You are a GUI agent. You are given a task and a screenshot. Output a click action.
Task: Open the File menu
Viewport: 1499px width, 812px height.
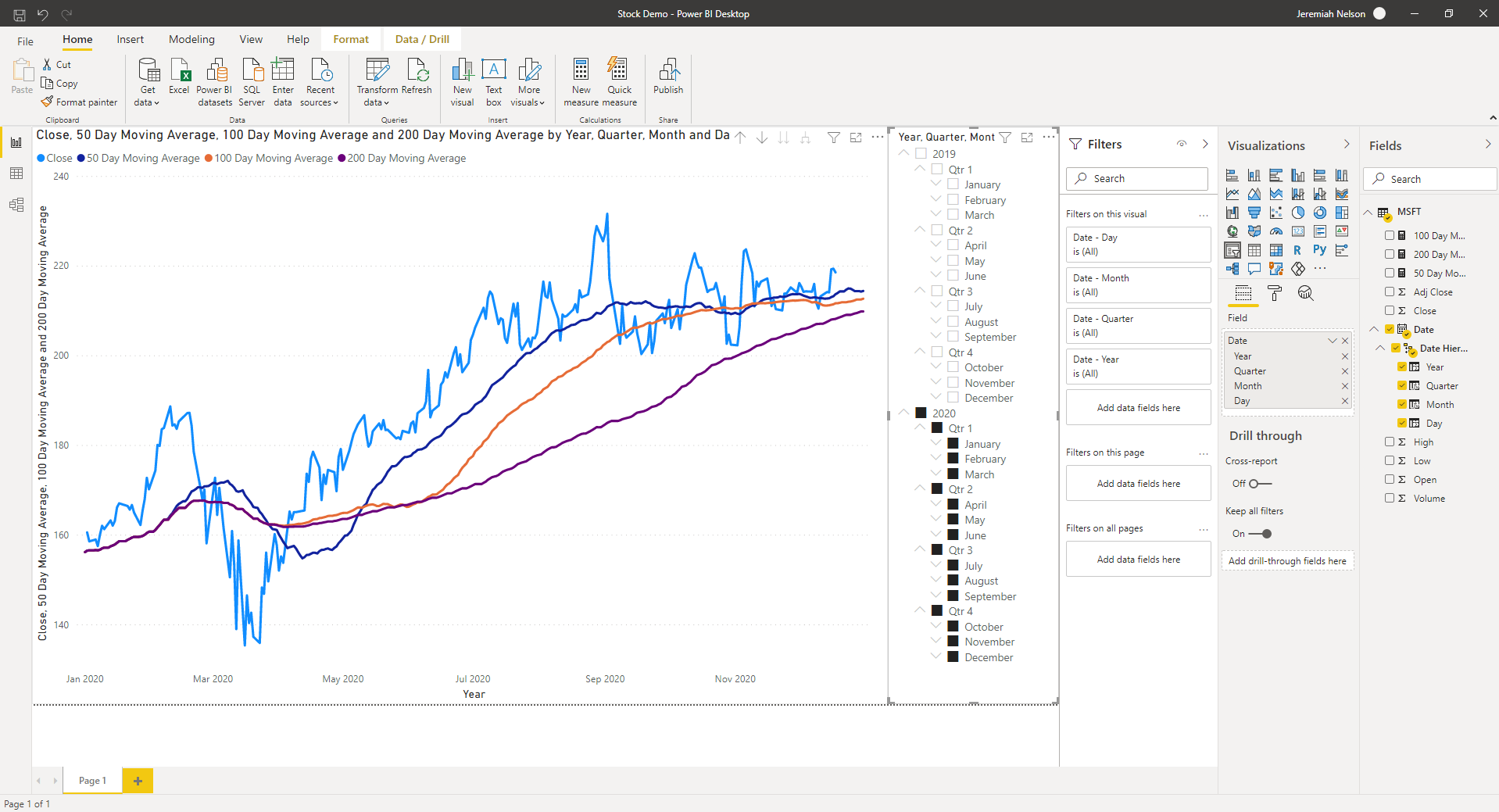point(26,41)
